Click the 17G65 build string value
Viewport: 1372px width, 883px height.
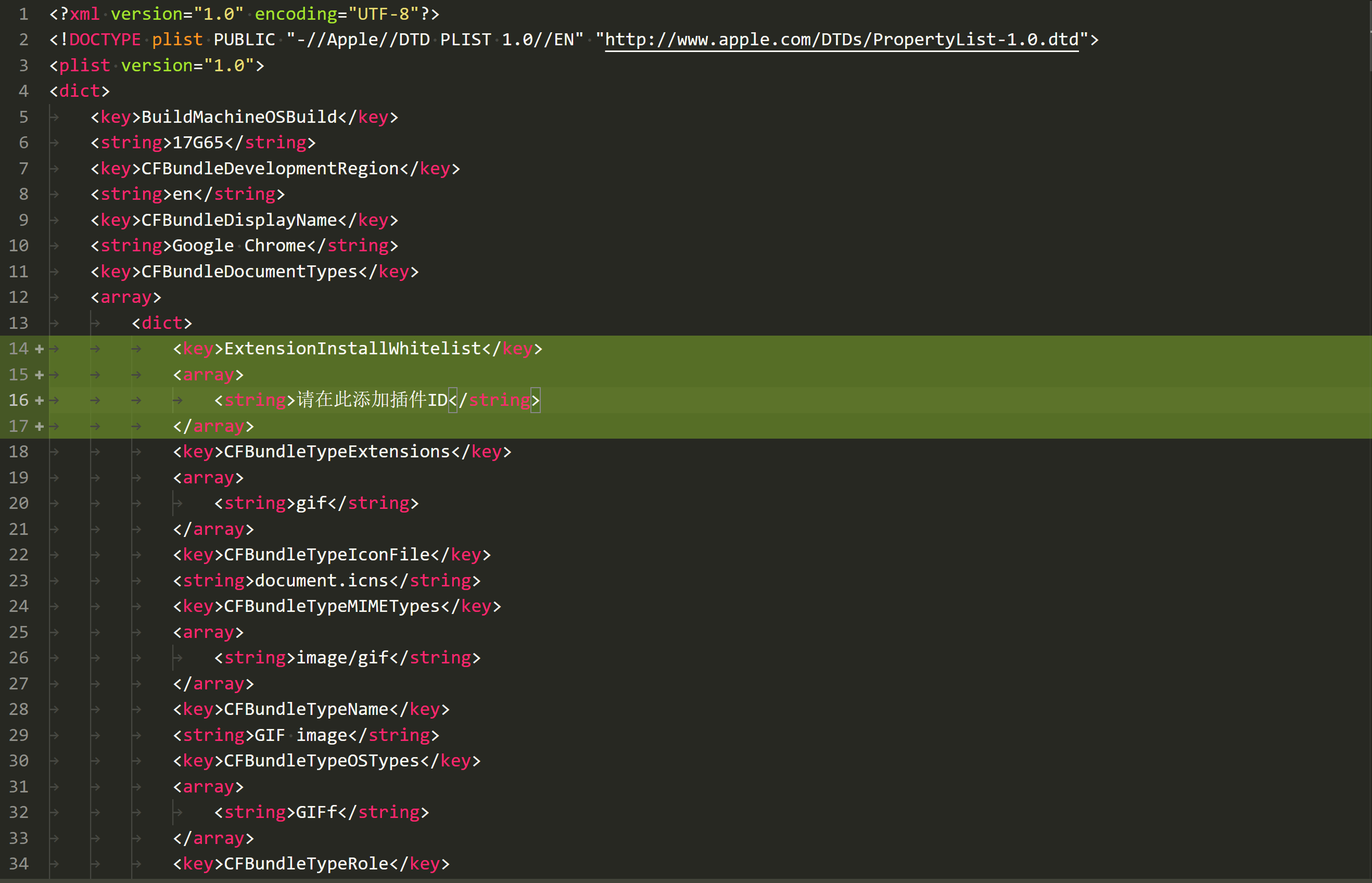(x=197, y=142)
